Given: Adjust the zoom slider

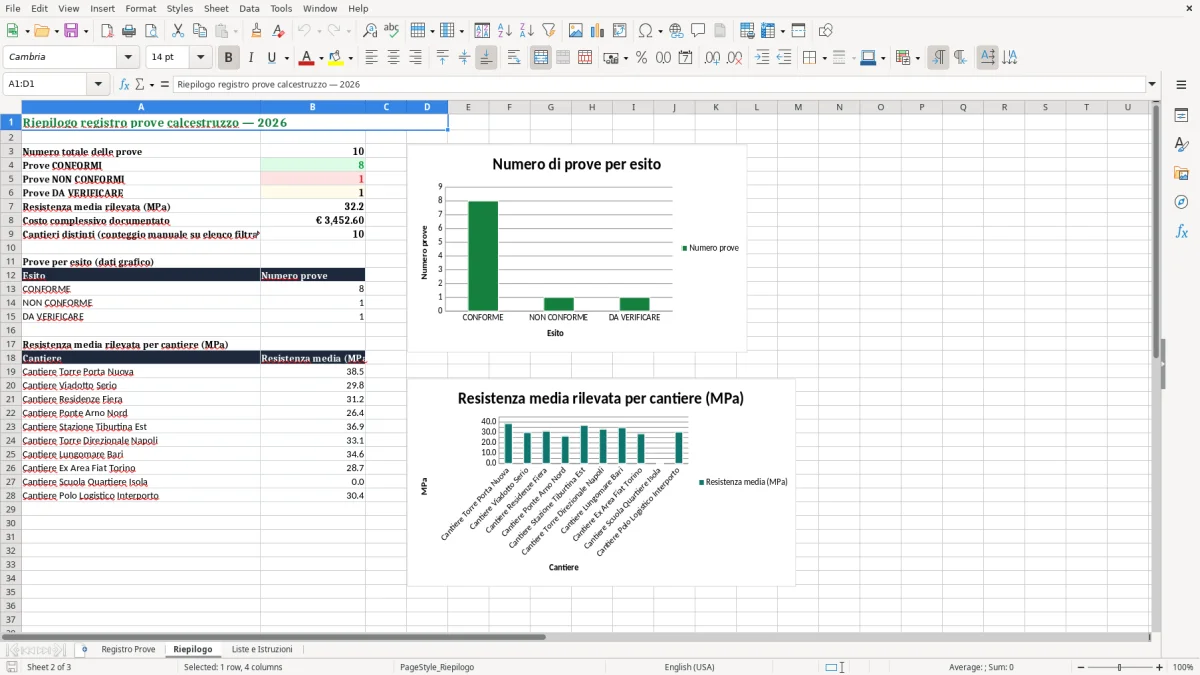Looking at the screenshot, I should click(1119, 667).
